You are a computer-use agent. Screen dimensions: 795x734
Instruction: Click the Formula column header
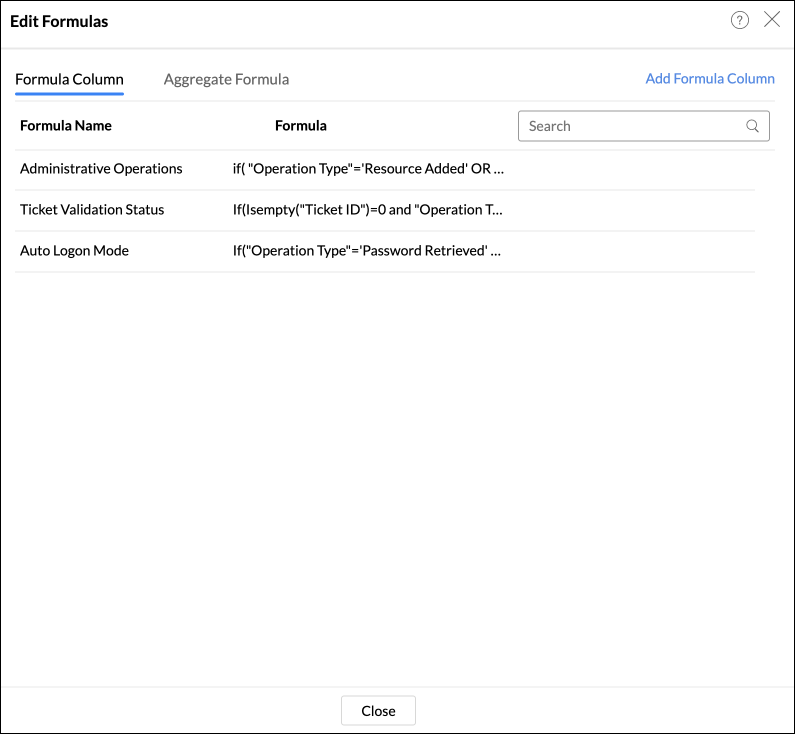pos(301,126)
